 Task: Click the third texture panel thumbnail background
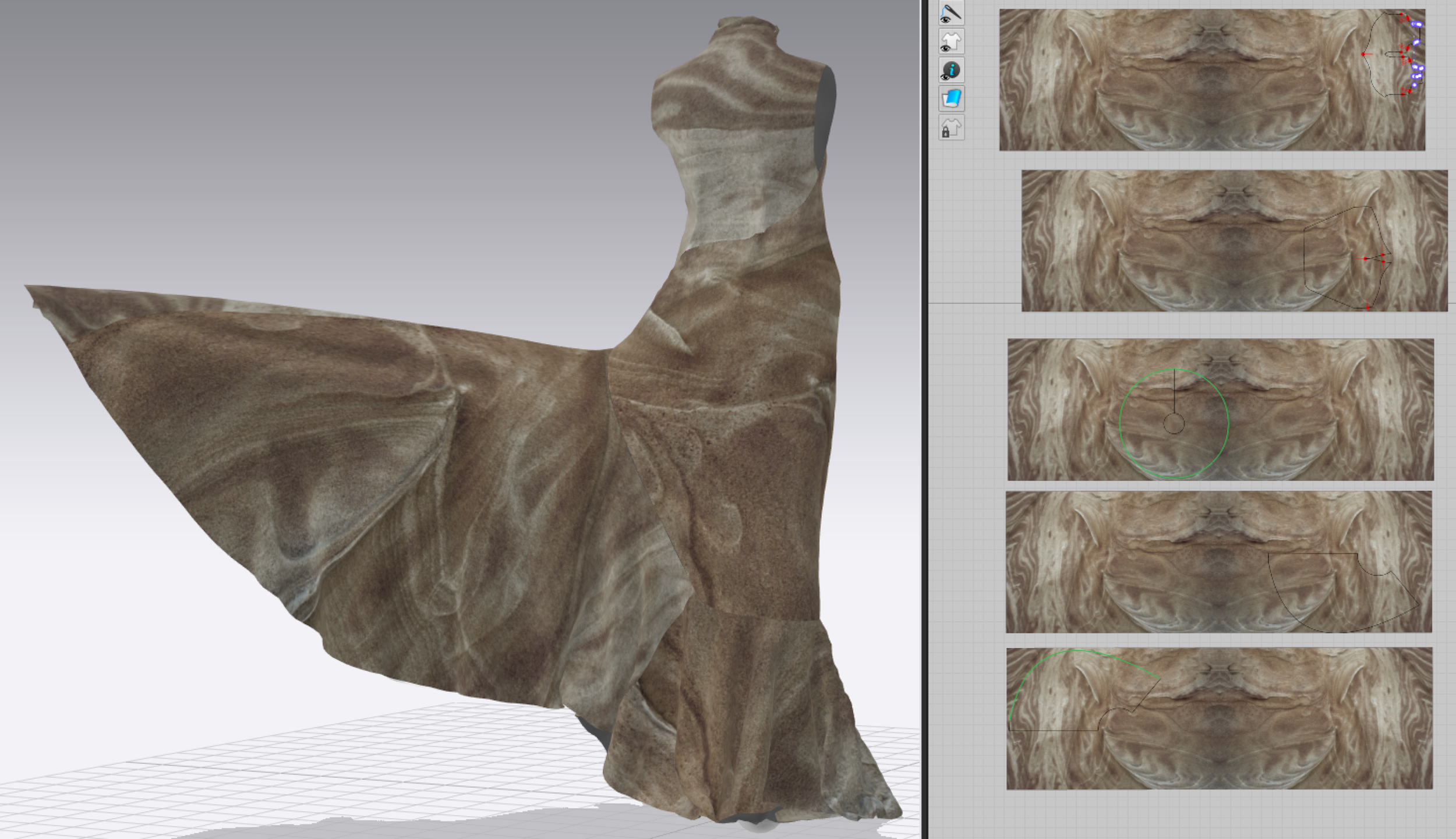[x=1340, y=408]
